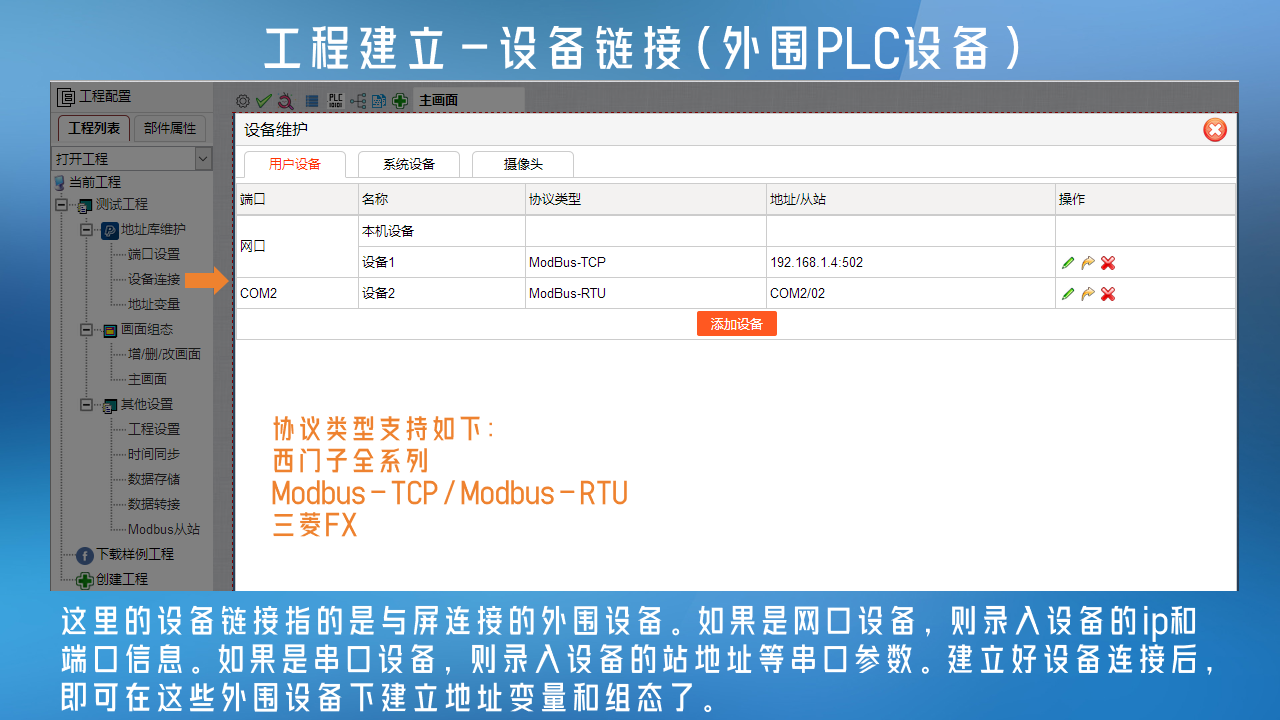The height and width of the screenshot is (720, 1280).
Task: Open 创建工程 in the tree
Action: pyautogui.click(x=121, y=579)
